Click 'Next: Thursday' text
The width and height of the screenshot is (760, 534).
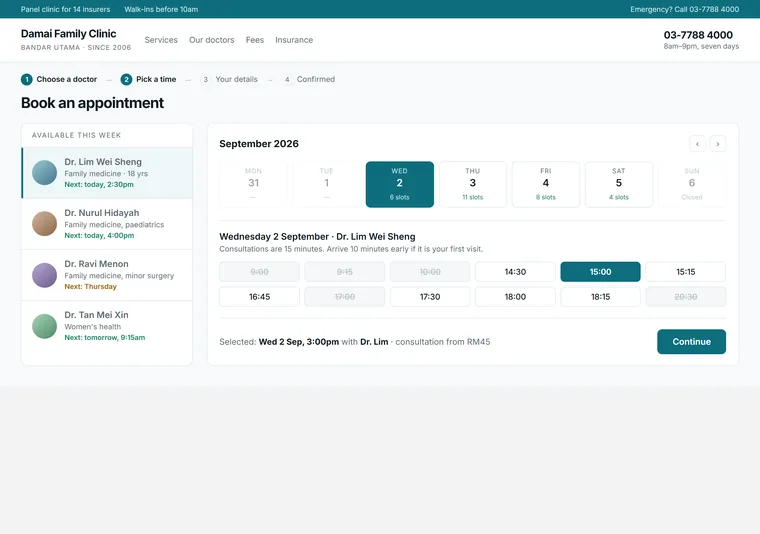tap(91, 286)
